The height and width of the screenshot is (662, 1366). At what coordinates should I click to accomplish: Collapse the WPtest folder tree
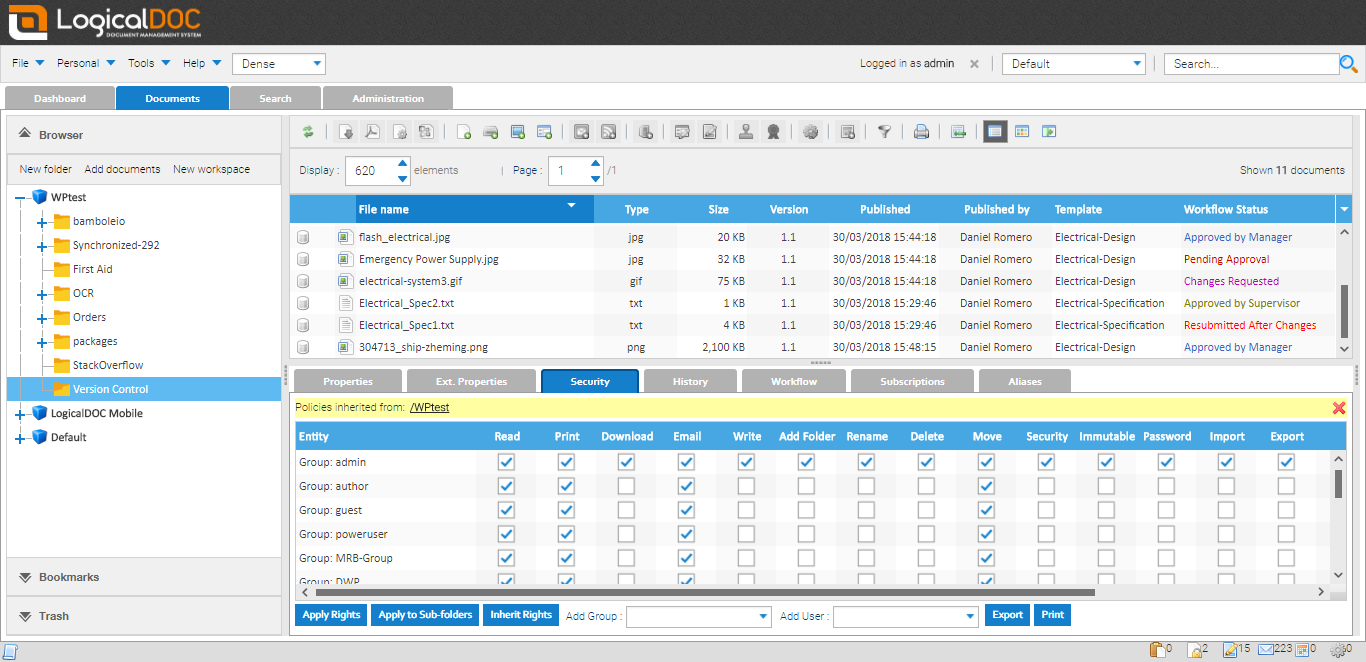click(20, 197)
